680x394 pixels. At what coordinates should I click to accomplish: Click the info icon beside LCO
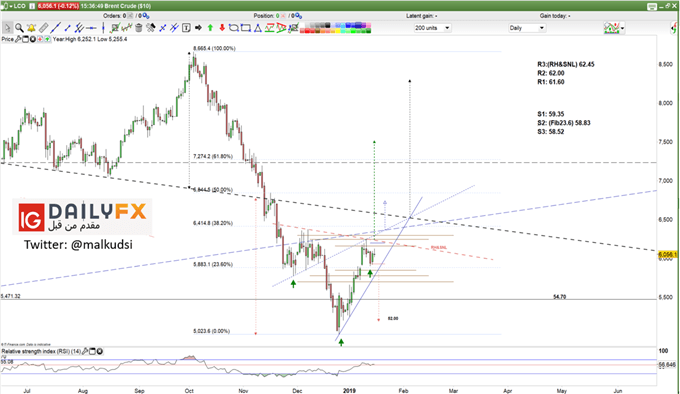point(32,6)
